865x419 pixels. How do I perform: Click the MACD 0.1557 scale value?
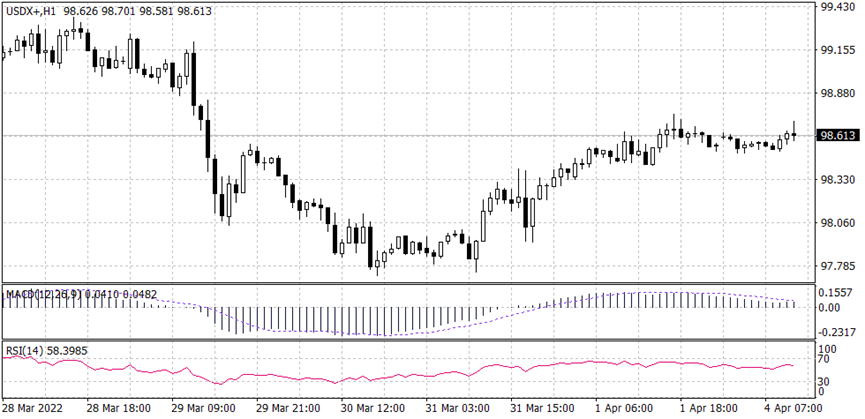837,291
